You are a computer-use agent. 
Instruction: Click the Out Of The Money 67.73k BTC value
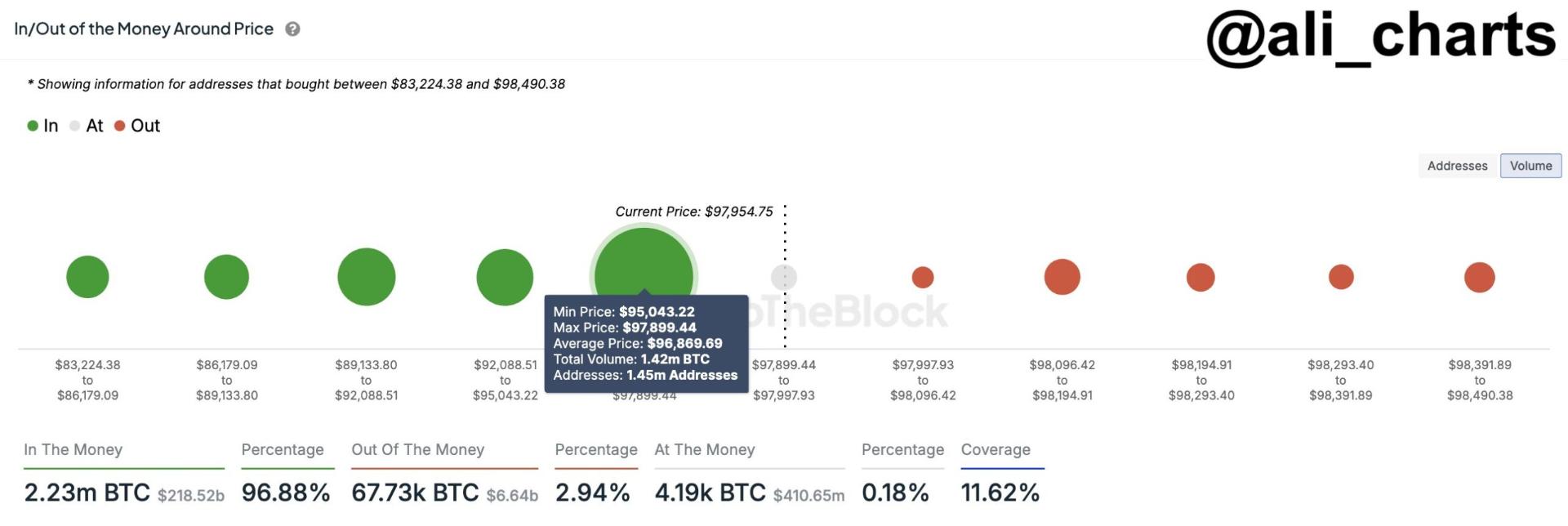pyautogui.click(x=415, y=493)
